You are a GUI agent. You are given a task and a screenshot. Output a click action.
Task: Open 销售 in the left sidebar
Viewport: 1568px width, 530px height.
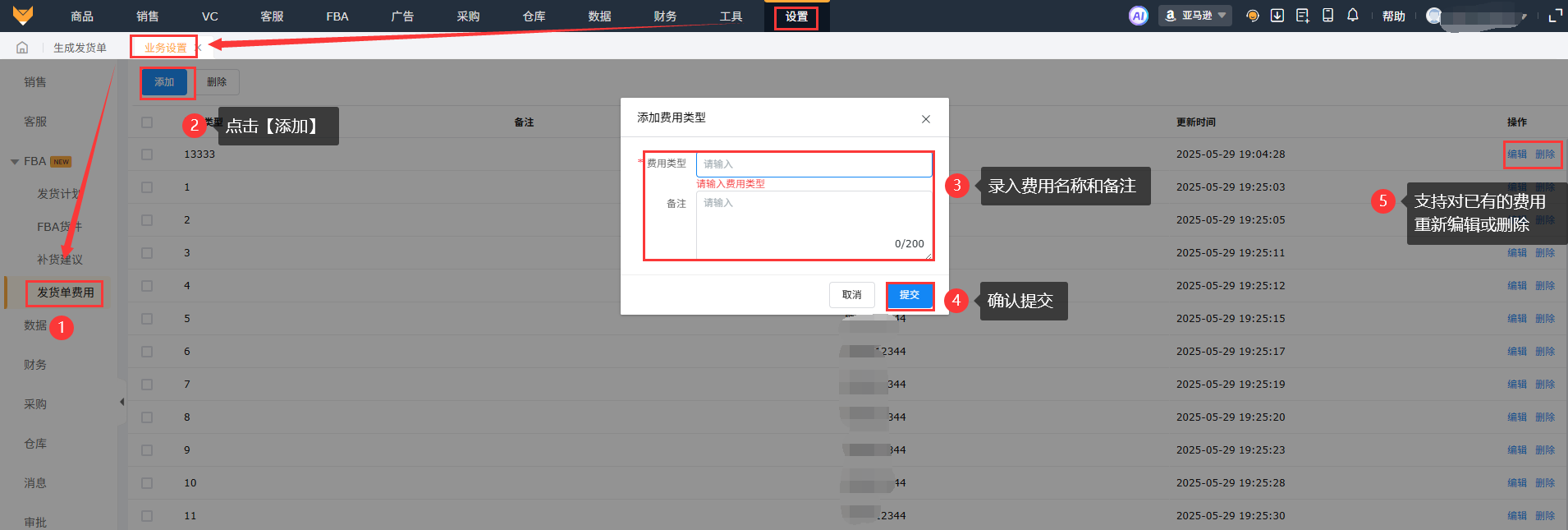pyautogui.click(x=35, y=82)
